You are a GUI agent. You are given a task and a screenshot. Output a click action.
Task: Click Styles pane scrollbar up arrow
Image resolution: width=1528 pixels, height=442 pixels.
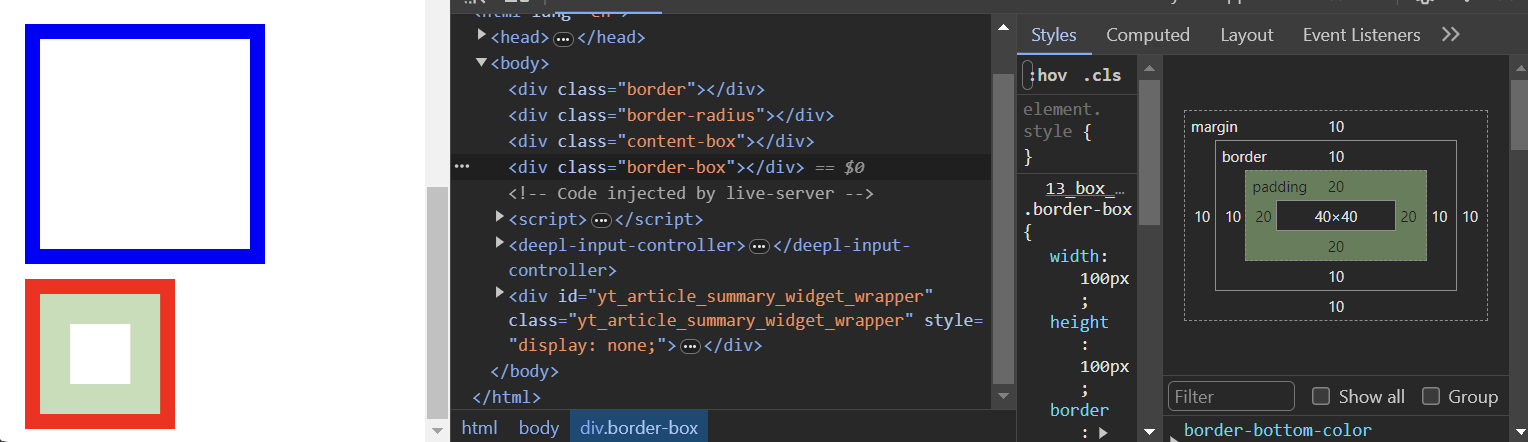pos(1150,69)
